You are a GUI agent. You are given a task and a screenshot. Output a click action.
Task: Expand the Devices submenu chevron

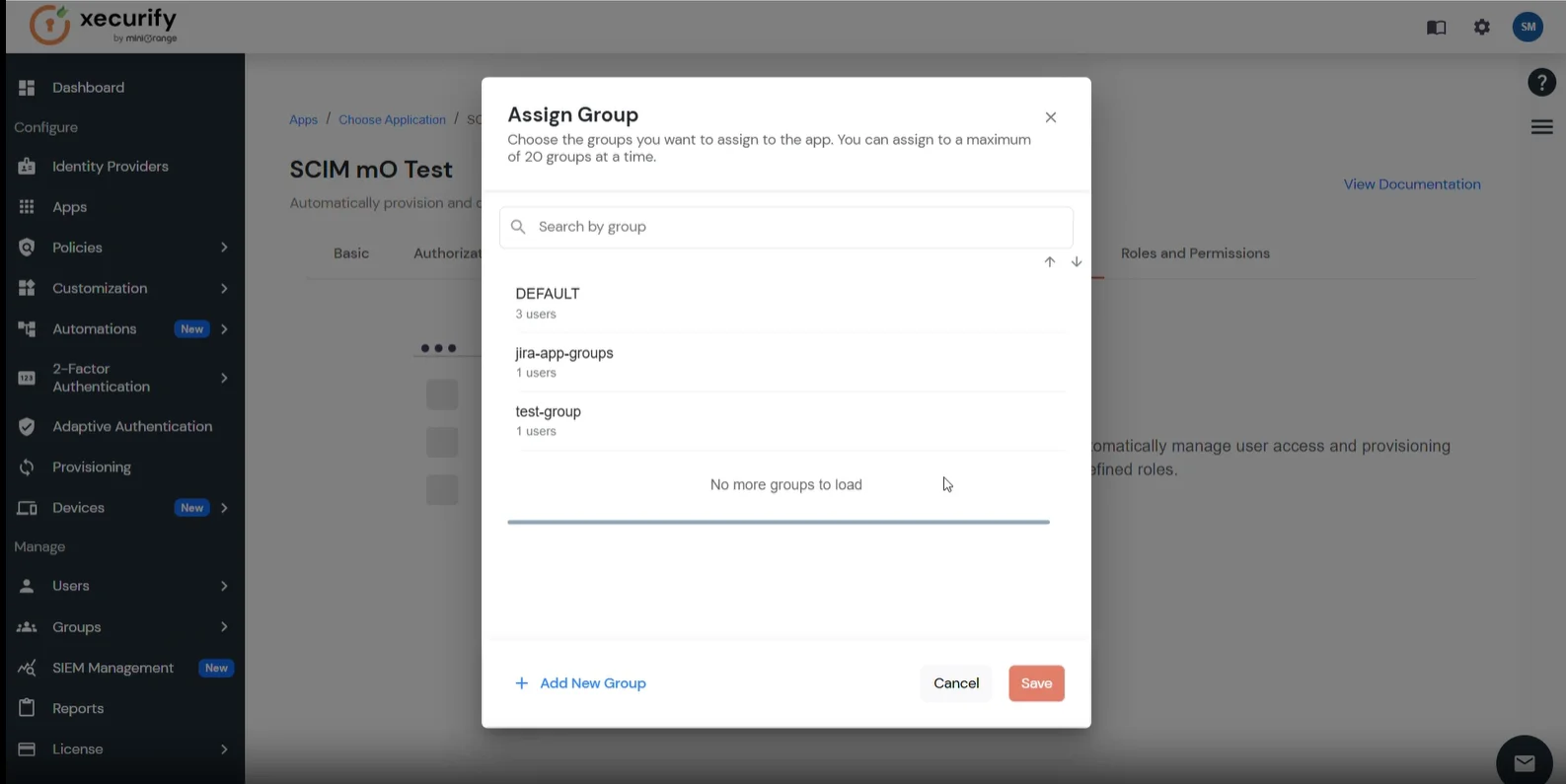pos(224,508)
